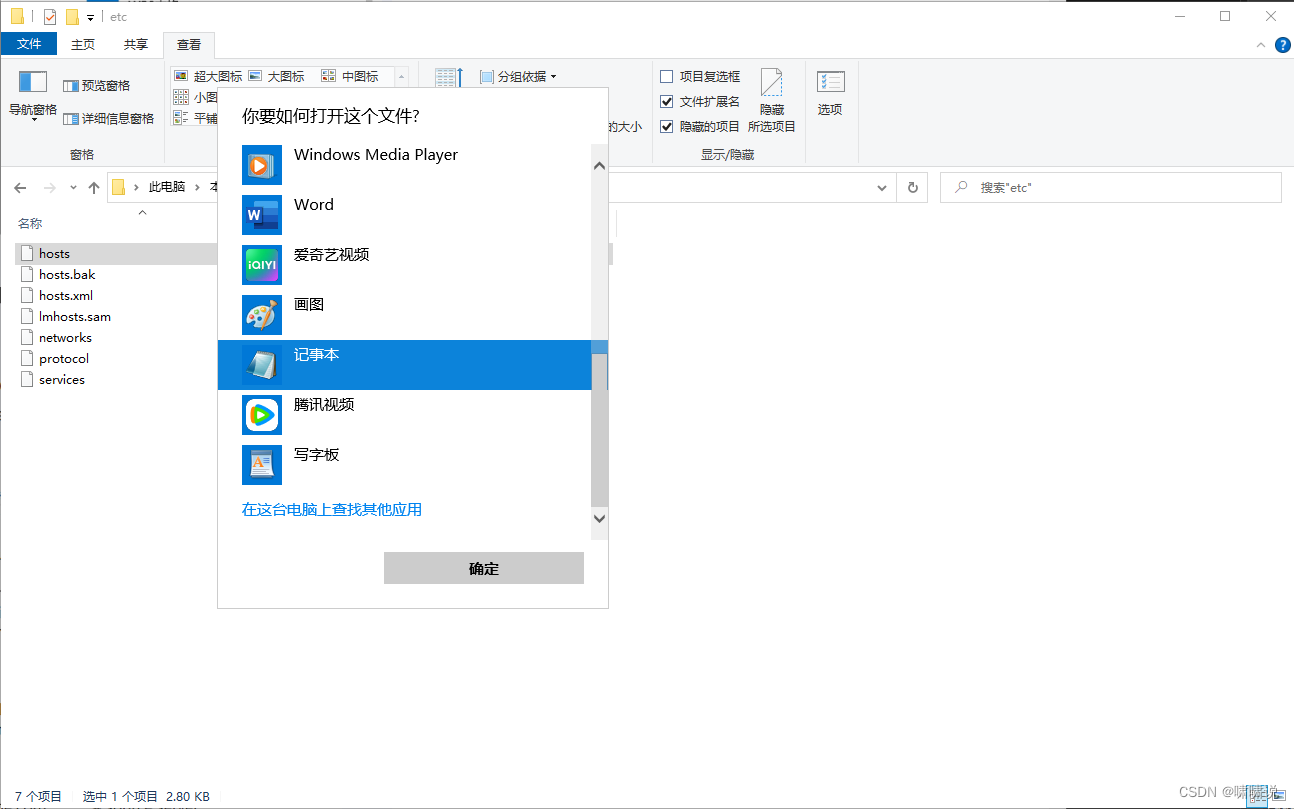Image resolution: width=1294 pixels, height=809 pixels.
Task: Click the Sort by icon in ribbon
Action: [449, 79]
